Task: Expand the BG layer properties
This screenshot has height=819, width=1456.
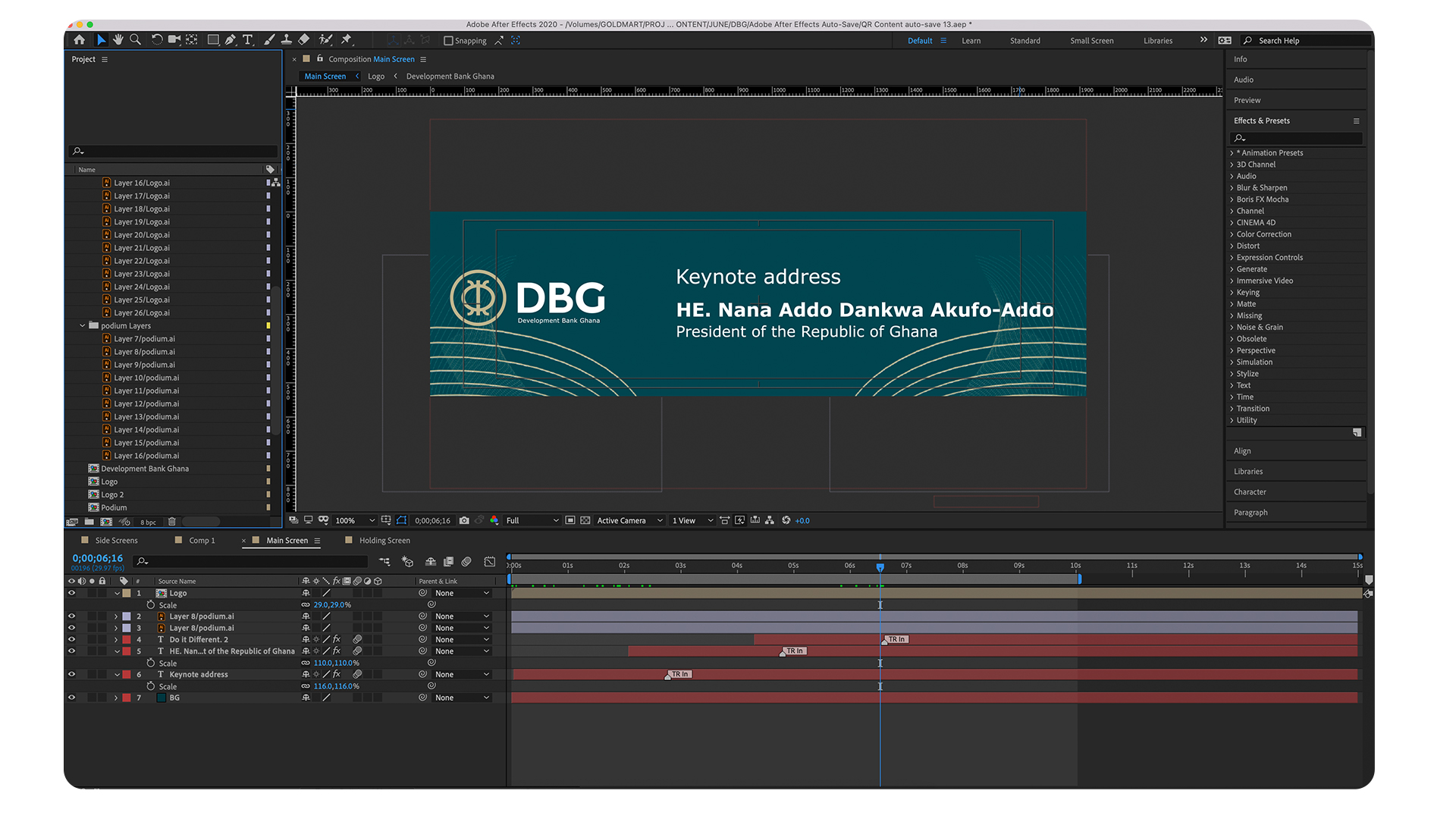Action: 116,698
